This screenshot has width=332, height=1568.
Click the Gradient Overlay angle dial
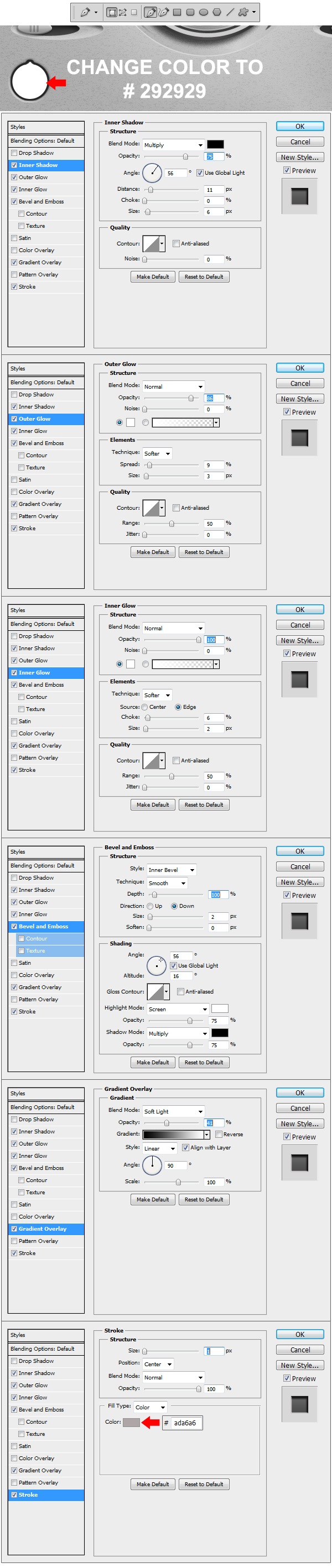[x=152, y=1165]
